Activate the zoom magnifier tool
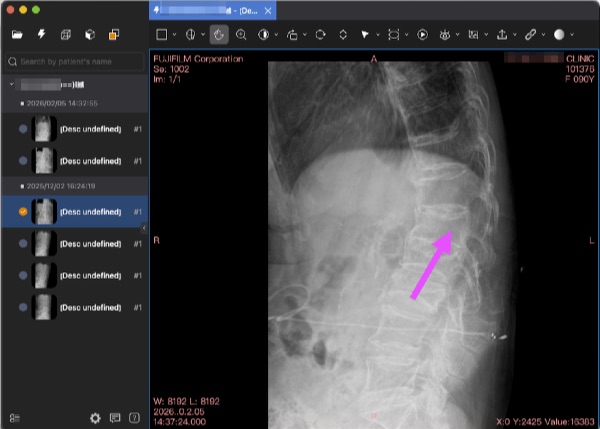Viewport: 600px width, 429px height. [x=241, y=34]
